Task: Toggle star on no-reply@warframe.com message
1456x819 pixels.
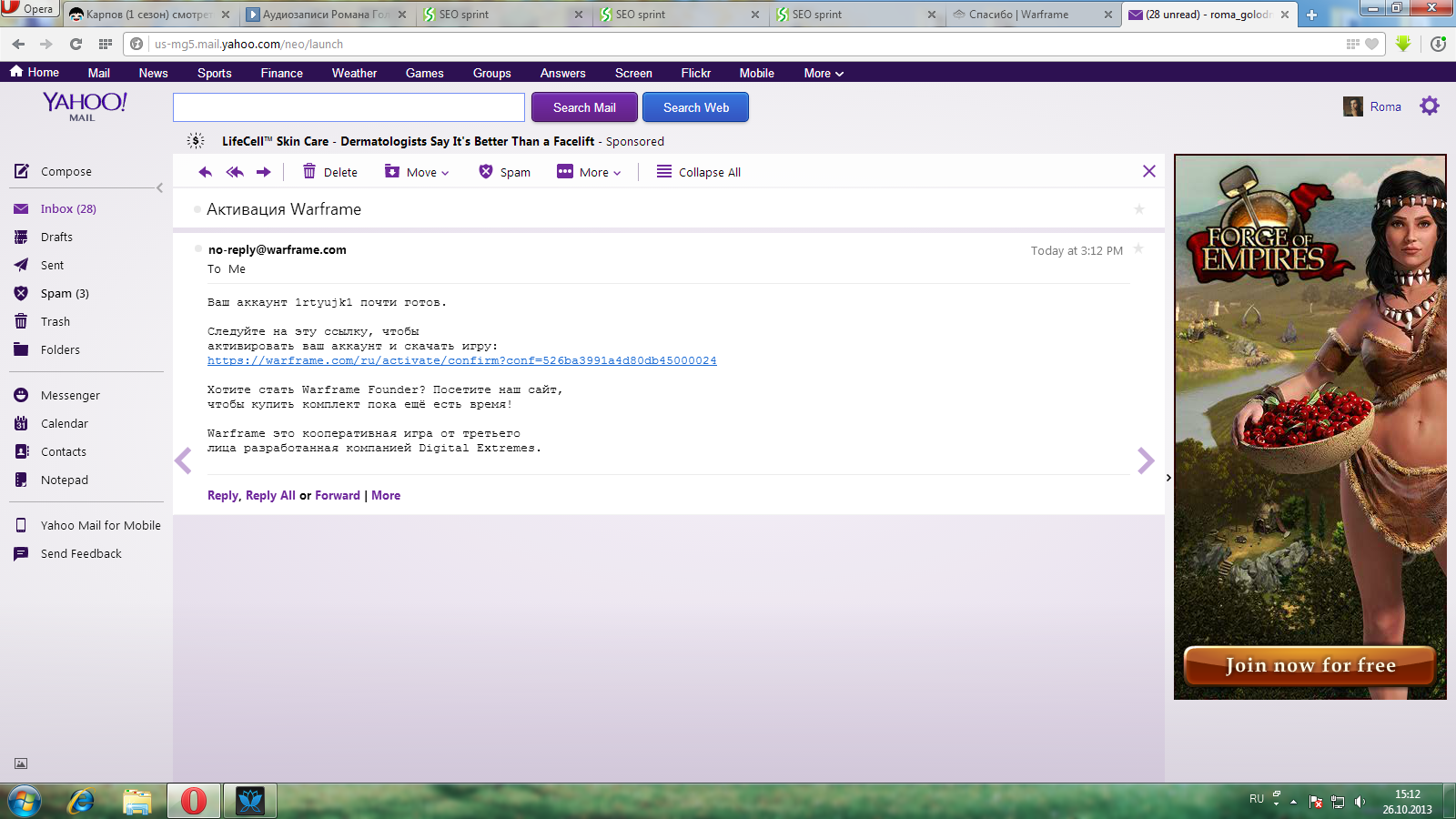Action: click(1138, 249)
